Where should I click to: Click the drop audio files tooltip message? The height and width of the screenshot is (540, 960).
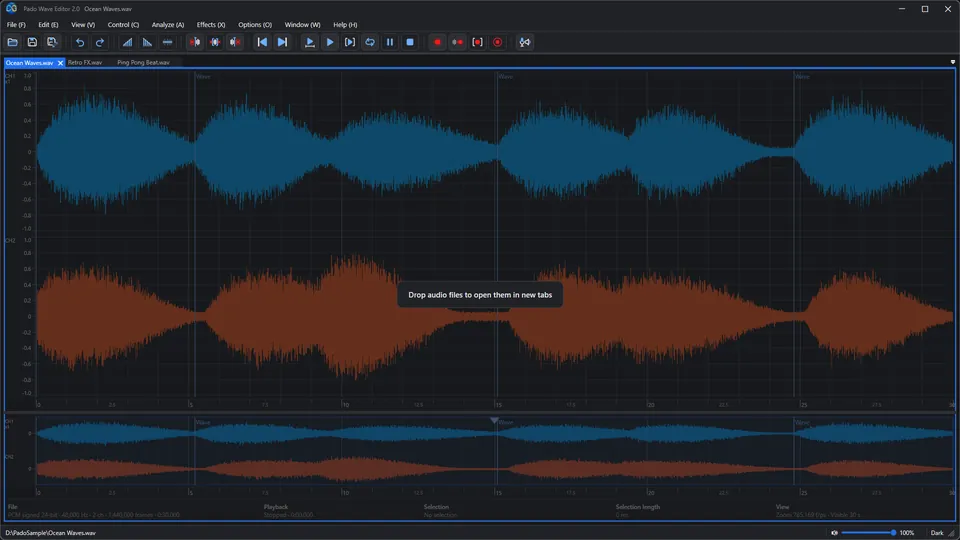pos(480,294)
